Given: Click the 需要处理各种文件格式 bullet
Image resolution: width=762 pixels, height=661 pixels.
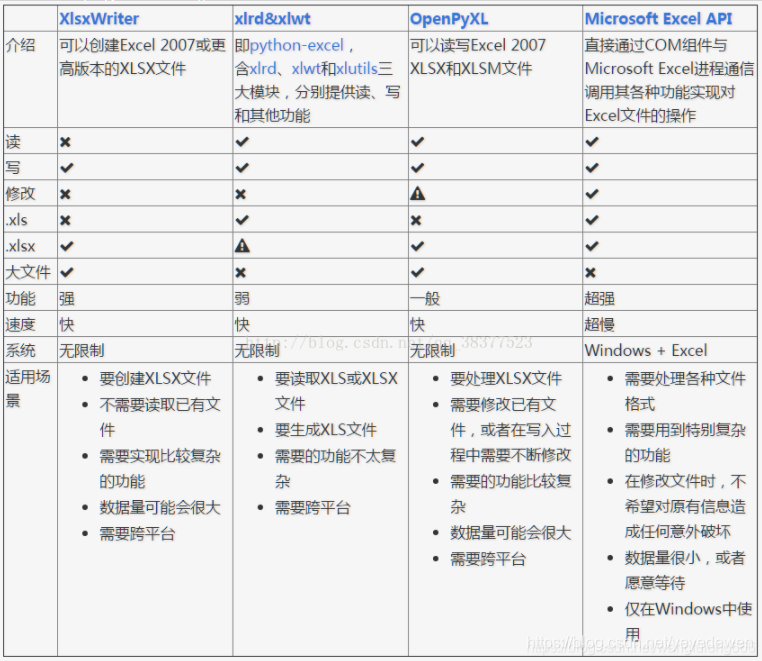Looking at the screenshot, I should [x=685, y=391].
